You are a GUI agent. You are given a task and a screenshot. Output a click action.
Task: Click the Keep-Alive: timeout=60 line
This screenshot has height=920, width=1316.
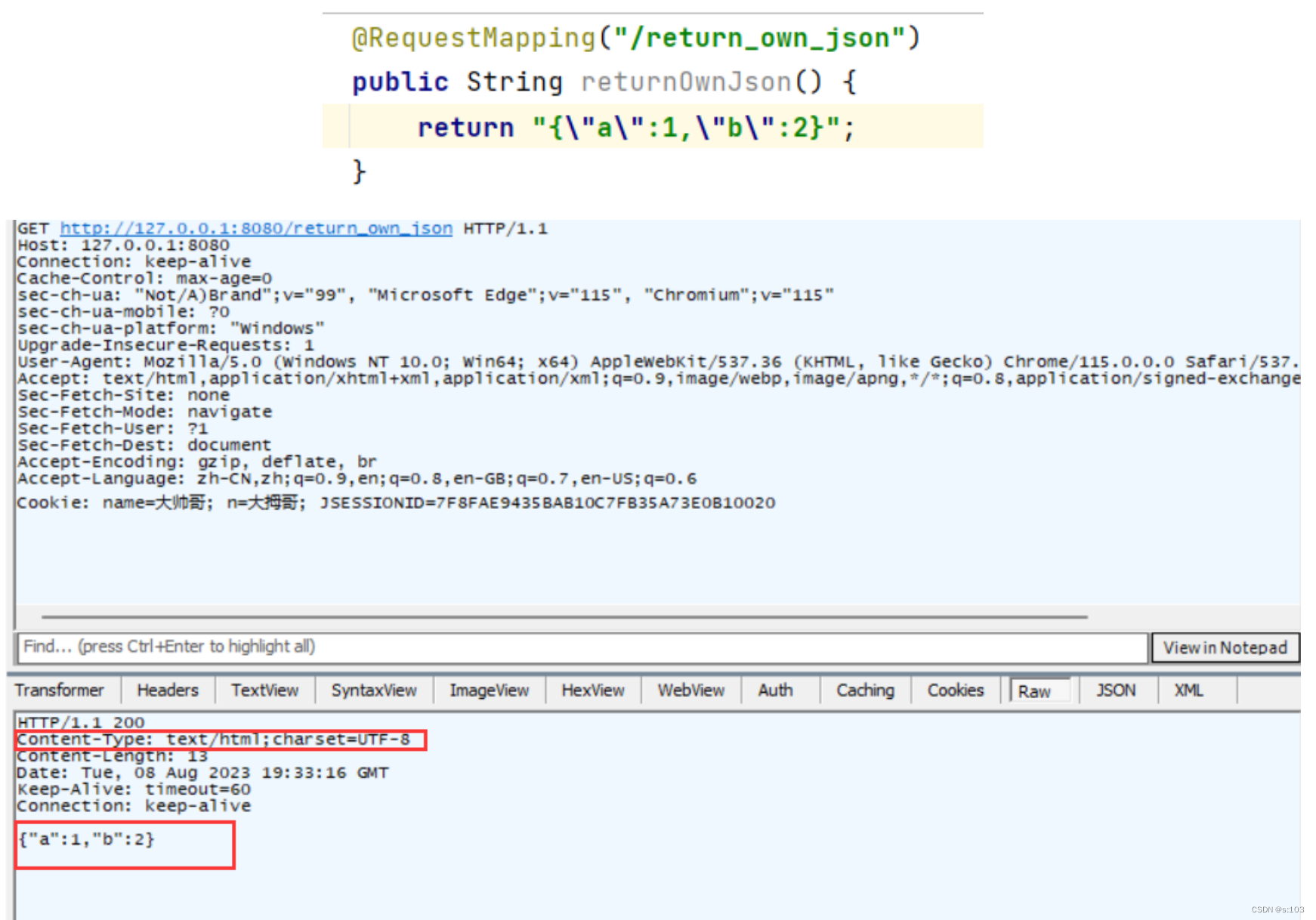click(134, 789)
